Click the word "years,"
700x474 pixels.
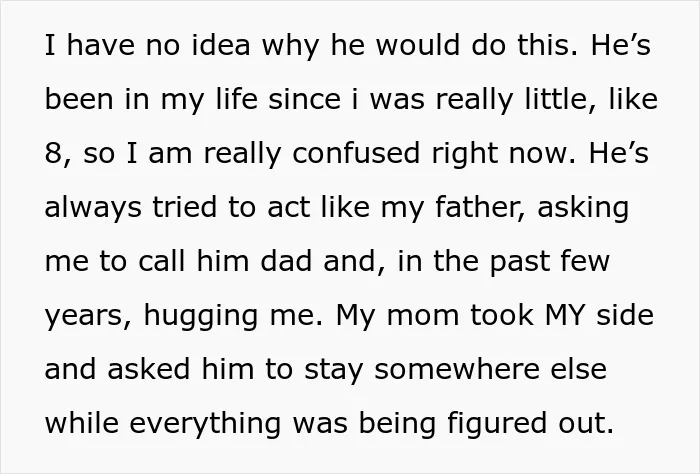point(89,317)
